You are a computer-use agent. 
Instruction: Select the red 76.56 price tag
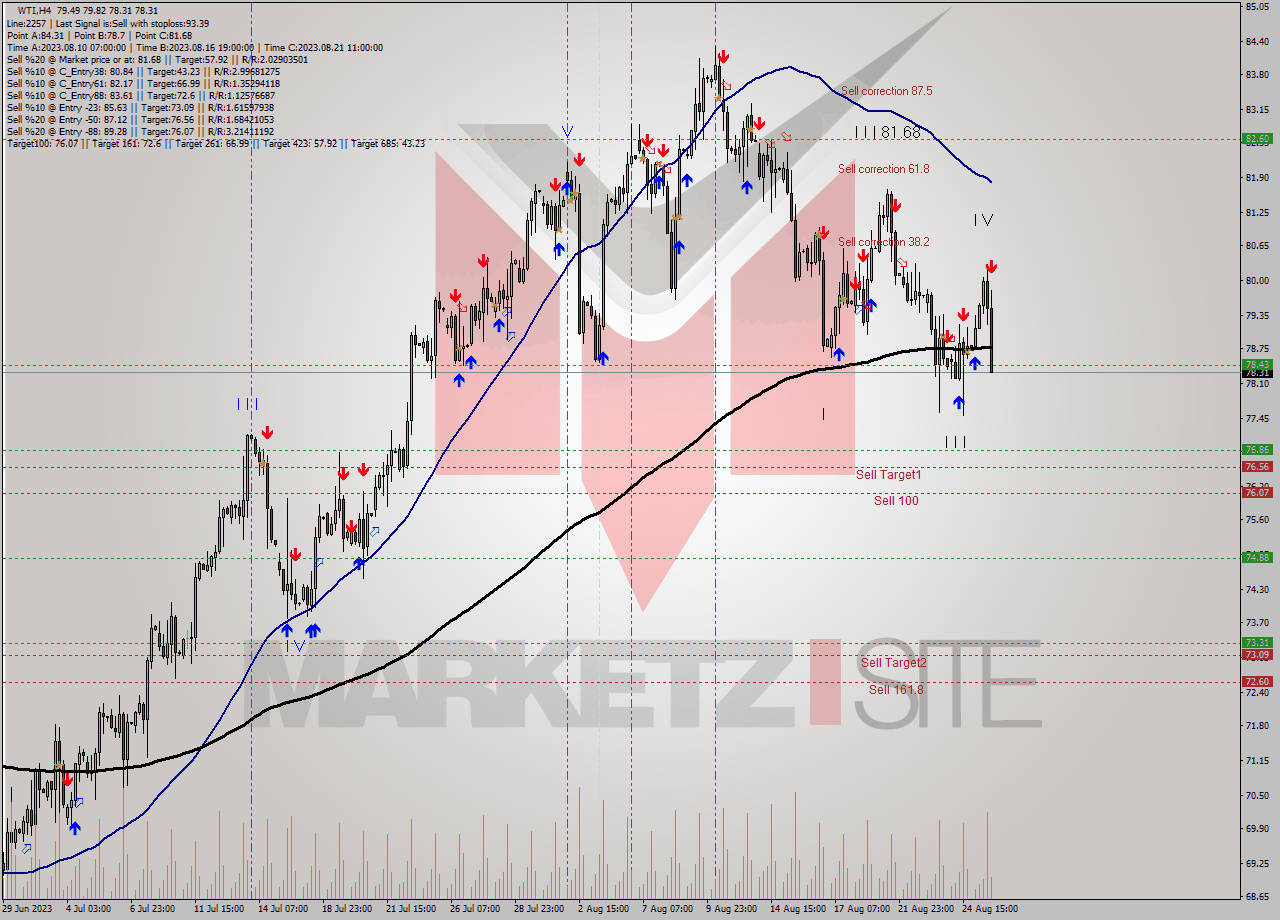[x=1257, y=467]
